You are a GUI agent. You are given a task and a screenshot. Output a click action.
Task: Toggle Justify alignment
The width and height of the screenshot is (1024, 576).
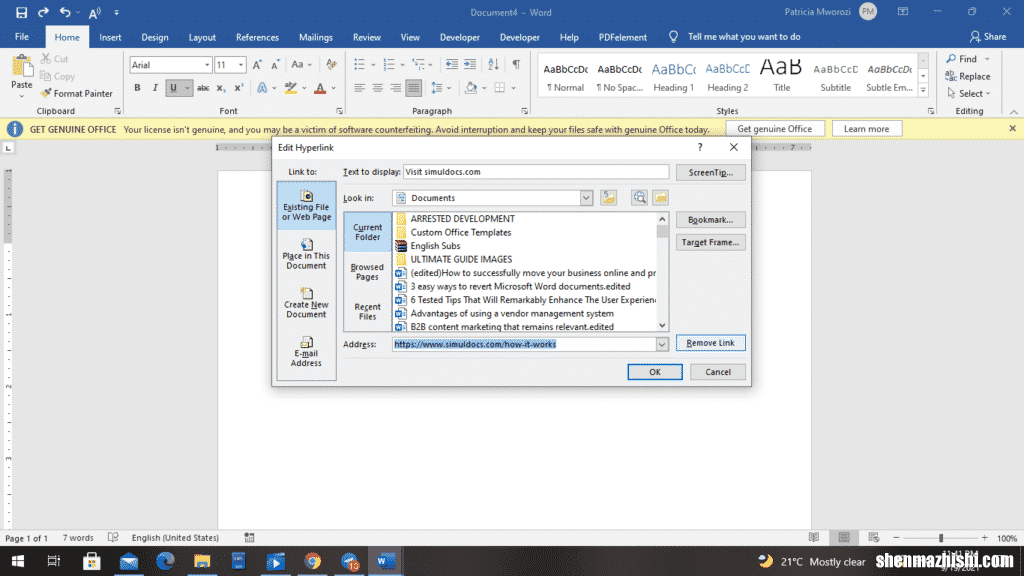coord(413,88)
